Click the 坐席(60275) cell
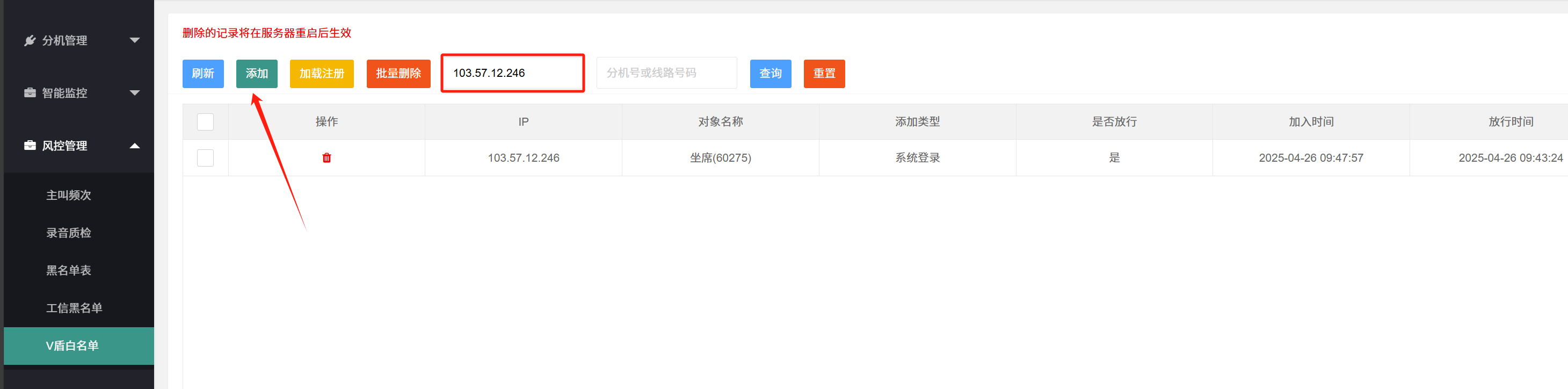Image resolution: width=1568 pixels, height=389 pixels. tap(720, 157)
